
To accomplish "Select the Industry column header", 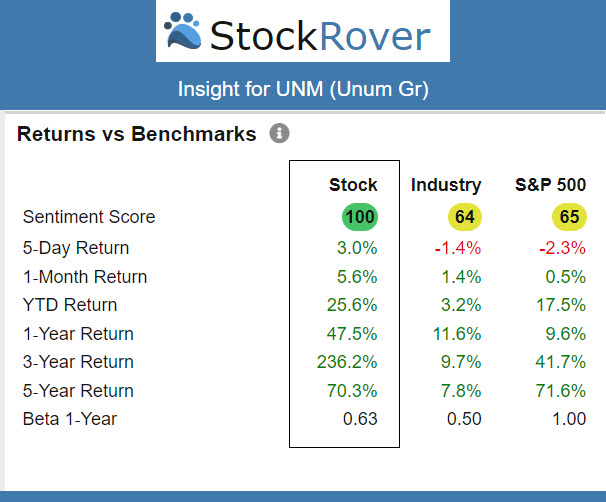I will pyautogui.click(x=446, y=185).
